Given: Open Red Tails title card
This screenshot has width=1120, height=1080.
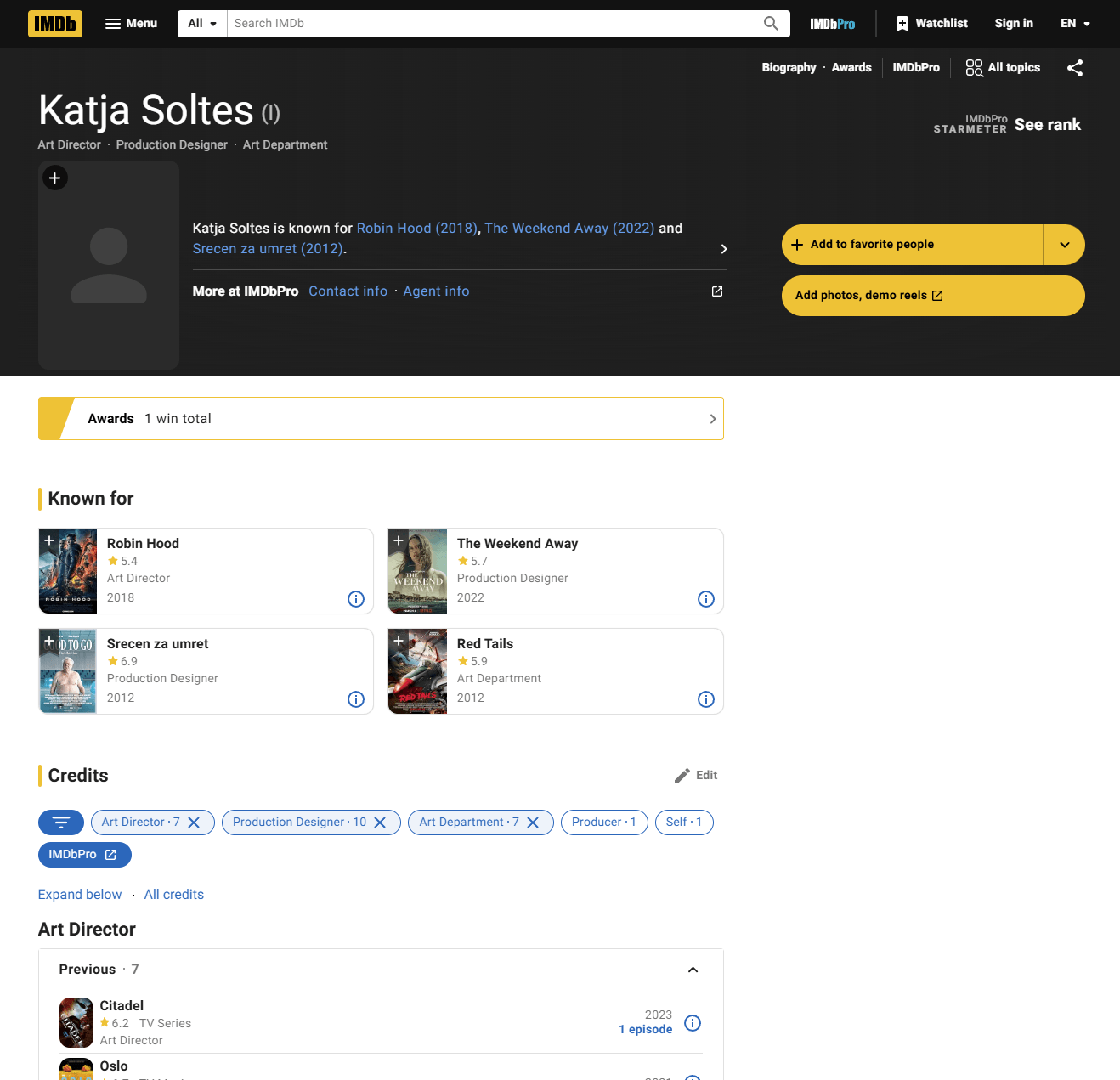Looking at the screenshot, I should (485, 644).
